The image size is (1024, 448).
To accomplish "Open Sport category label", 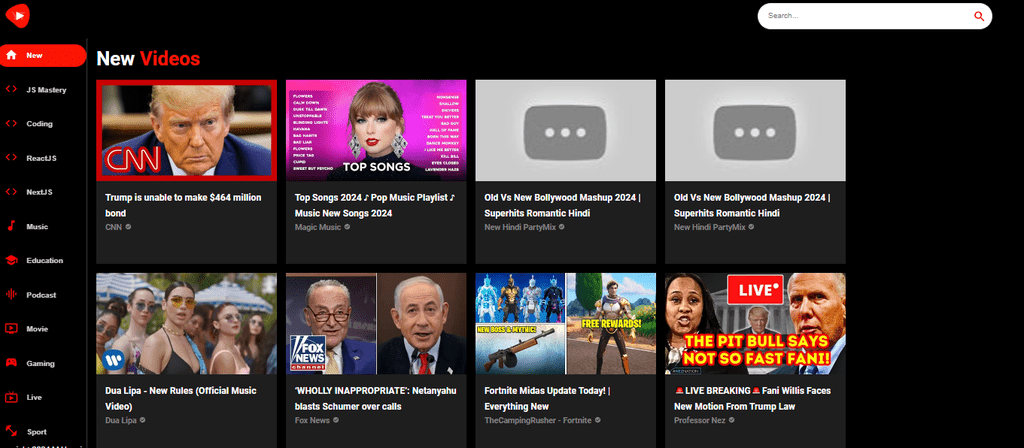I will [37, 432].
